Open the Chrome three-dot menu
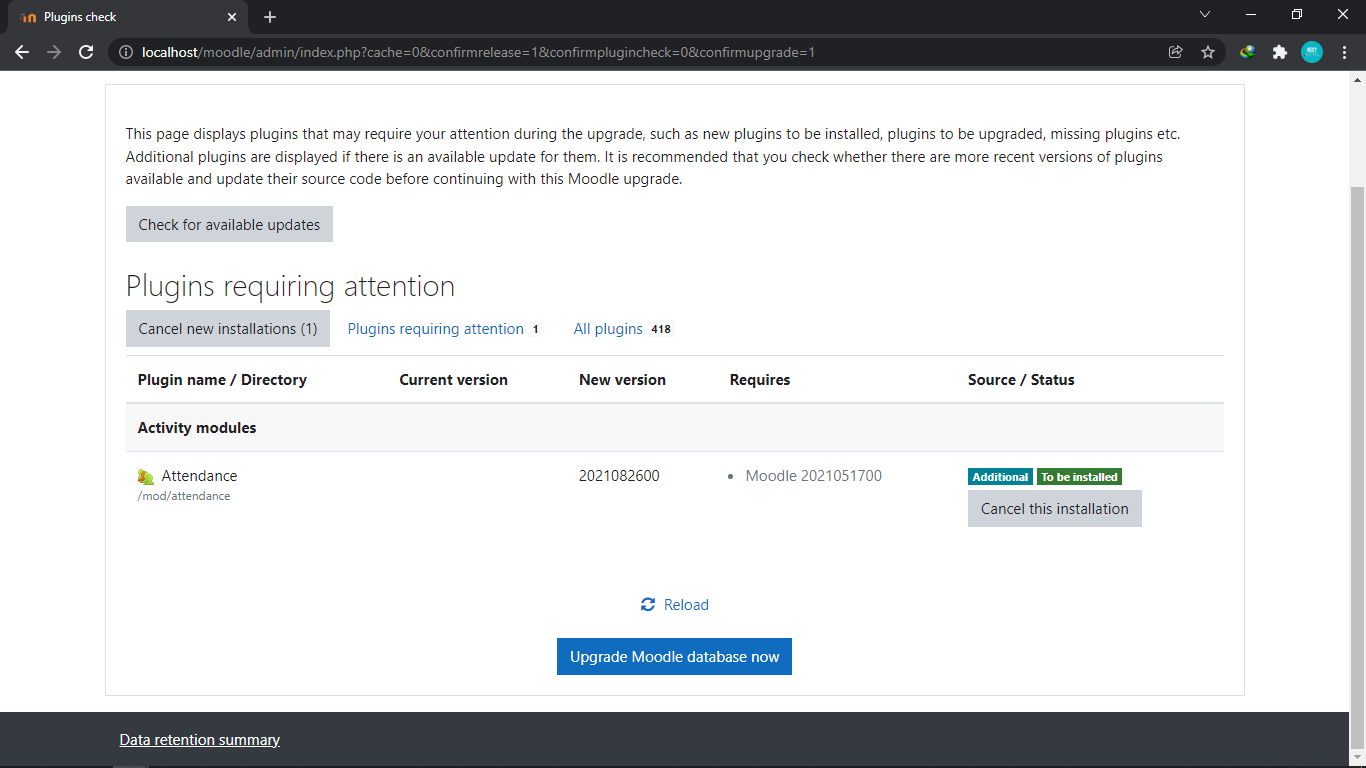Viewport: 1366px width, 768px height. point(1343,52)
